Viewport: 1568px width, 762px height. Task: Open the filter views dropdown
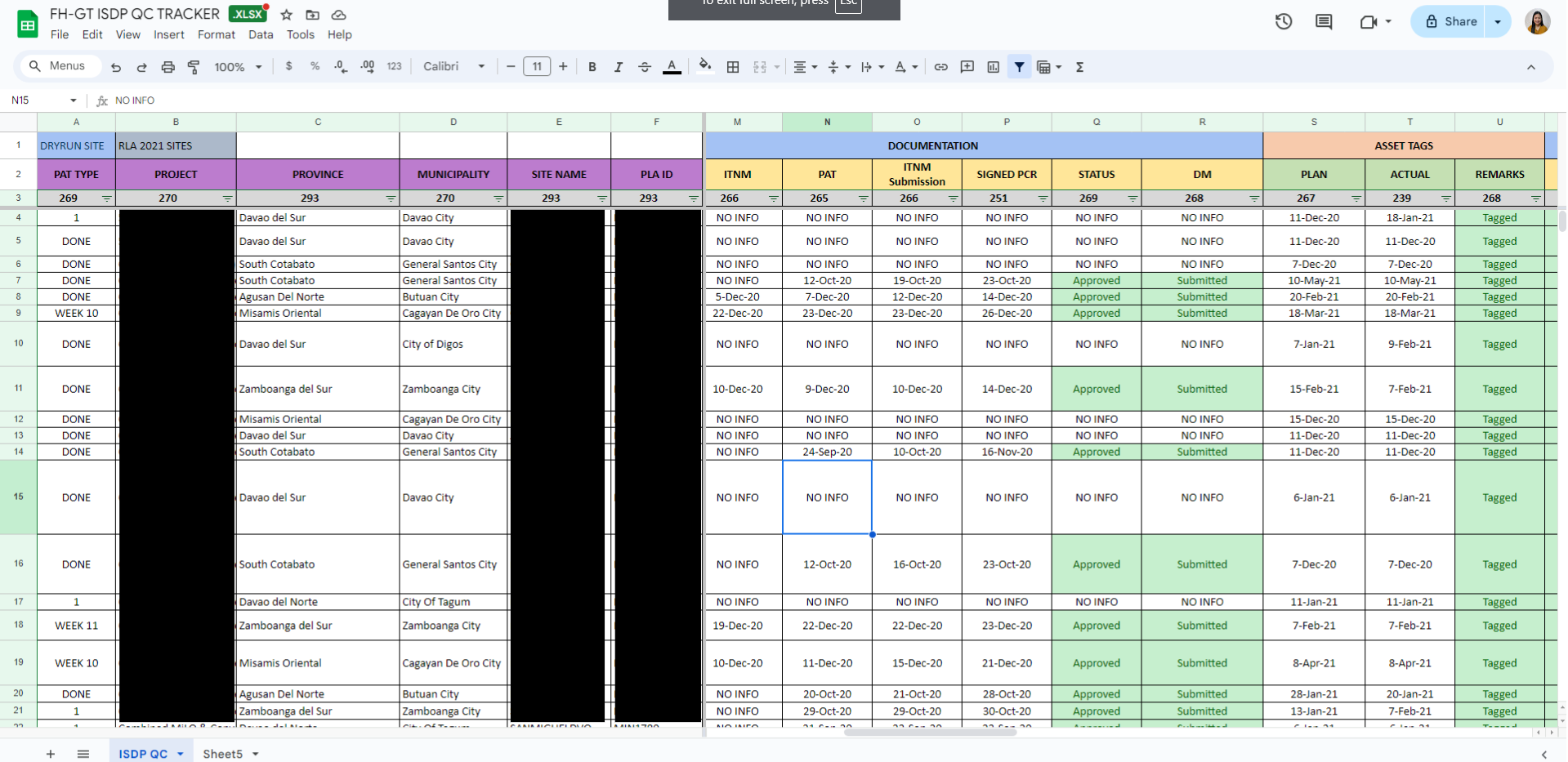pyautogui.click(x=1049, y=67)
